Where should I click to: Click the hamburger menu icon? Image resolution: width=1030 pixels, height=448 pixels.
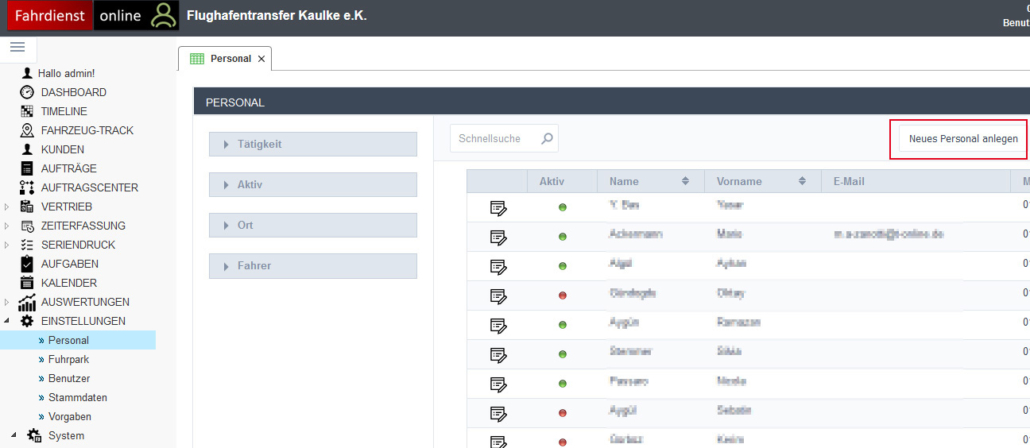(17, 47)
